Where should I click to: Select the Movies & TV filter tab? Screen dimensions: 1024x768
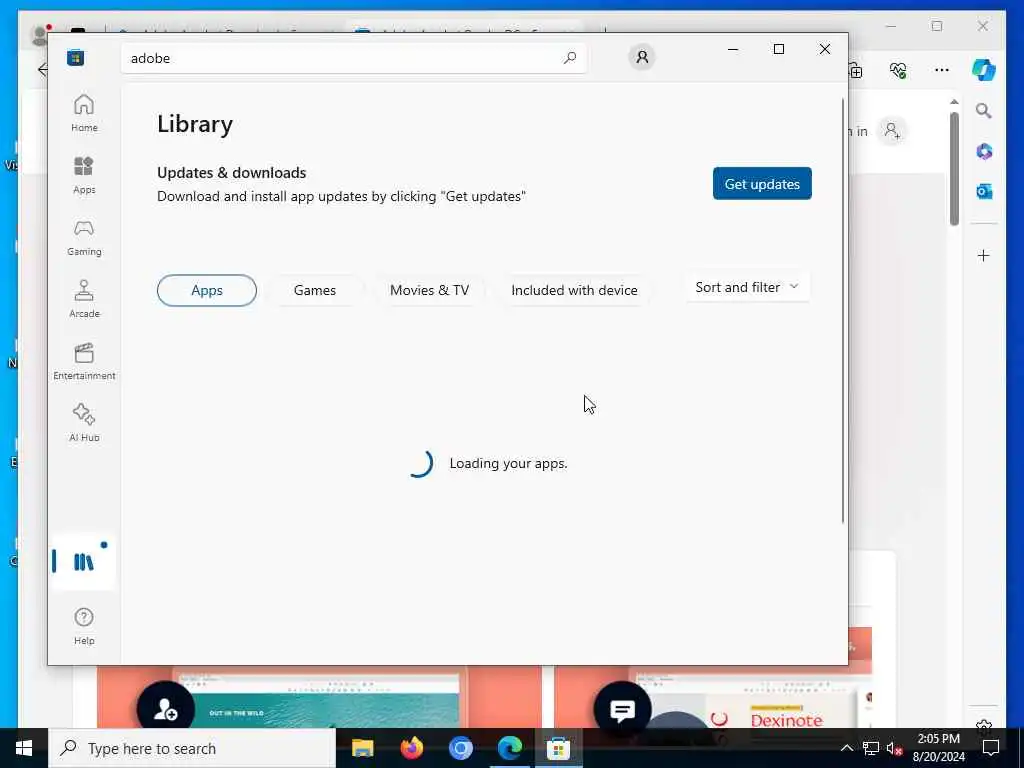(430, 290)
